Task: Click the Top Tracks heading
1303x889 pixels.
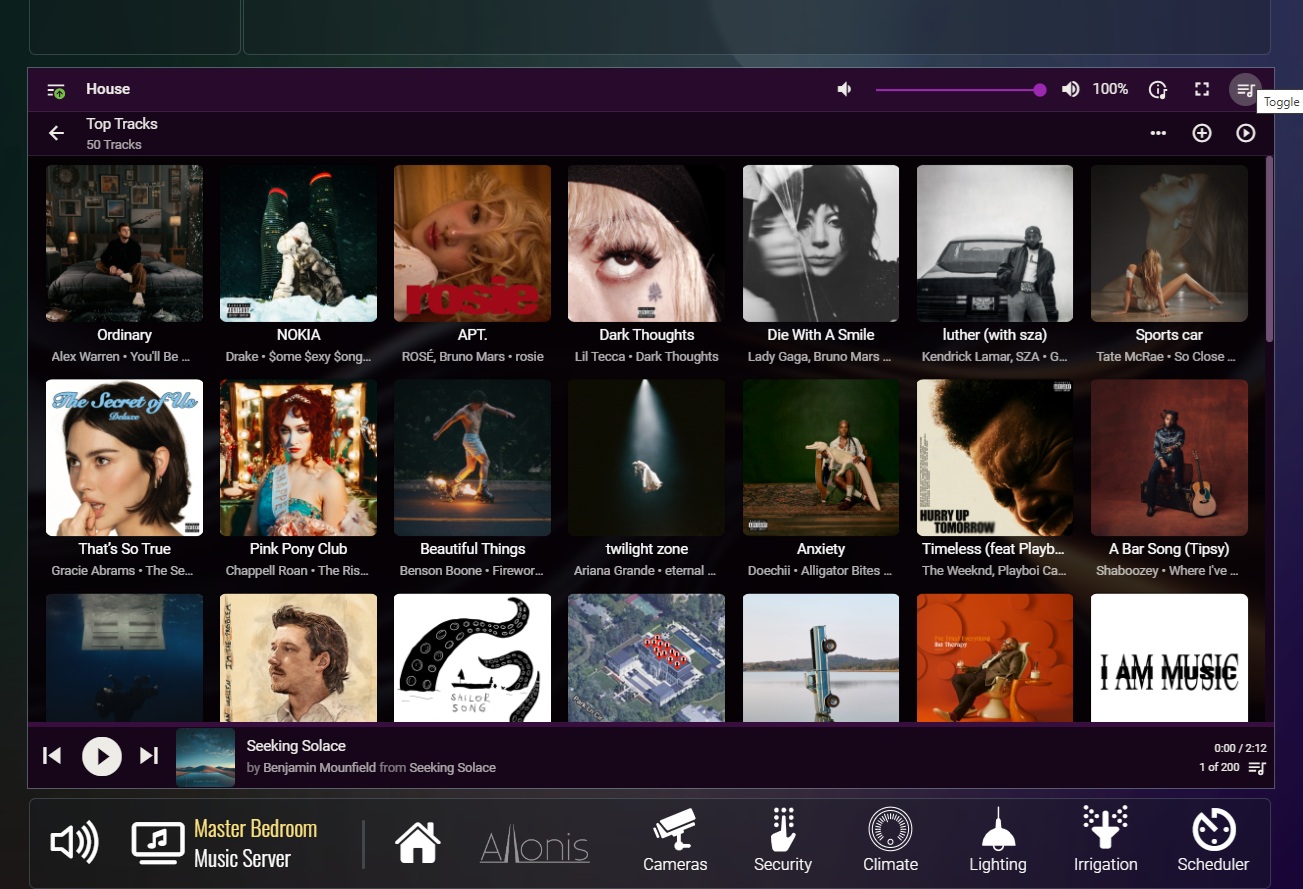Action: [122, 124]
